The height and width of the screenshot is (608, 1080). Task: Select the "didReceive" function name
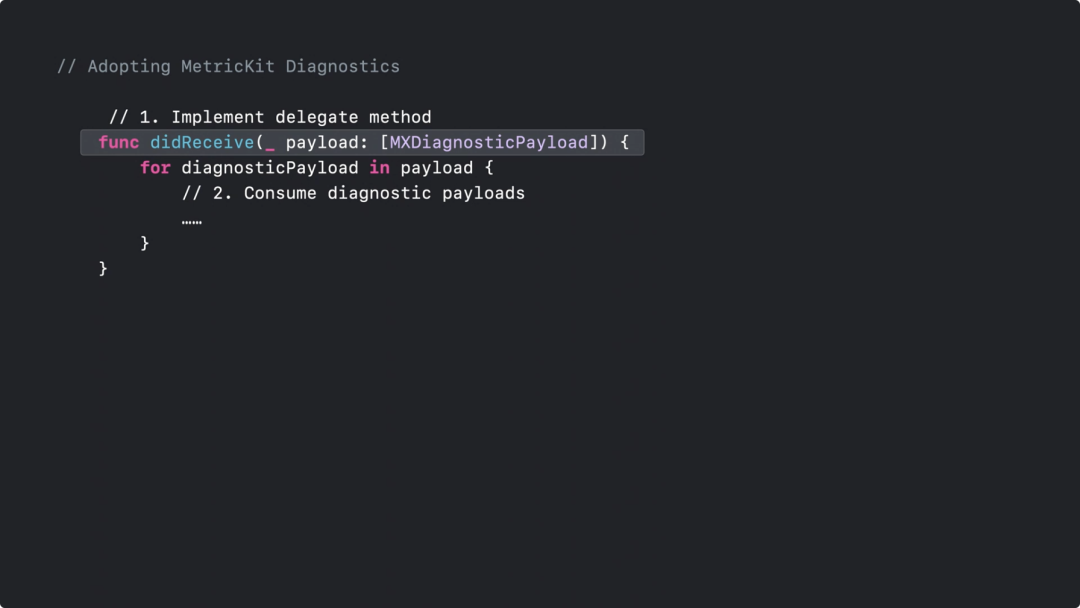[202, 143]
